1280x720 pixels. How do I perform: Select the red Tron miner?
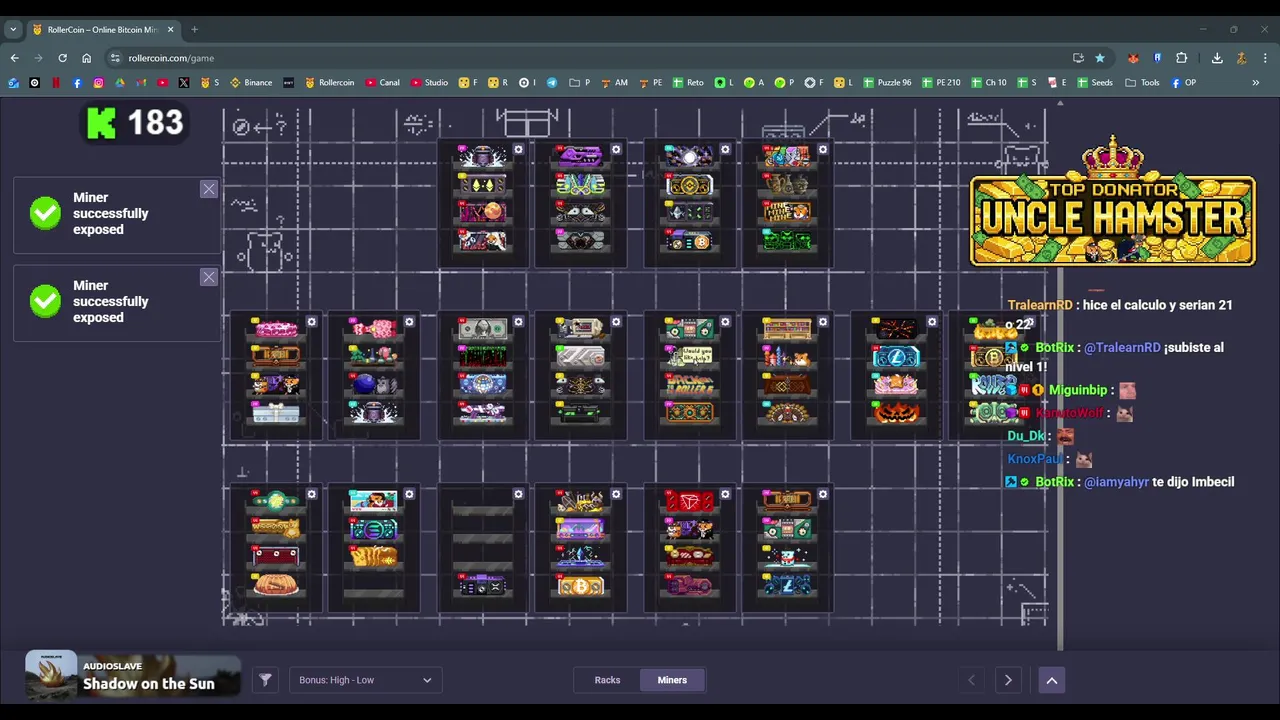tap(689, 501)
